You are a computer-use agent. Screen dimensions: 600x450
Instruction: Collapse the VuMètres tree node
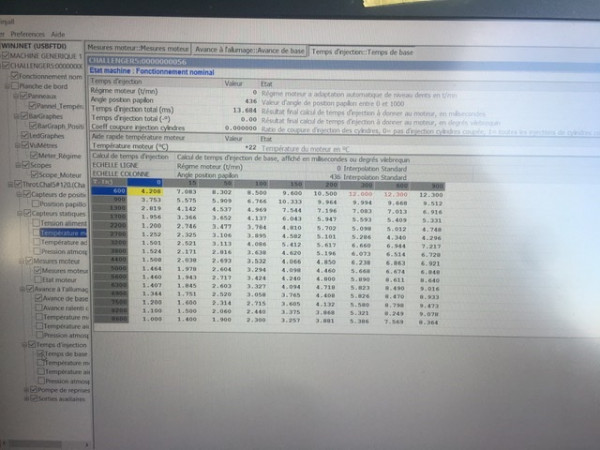[18, 145]
